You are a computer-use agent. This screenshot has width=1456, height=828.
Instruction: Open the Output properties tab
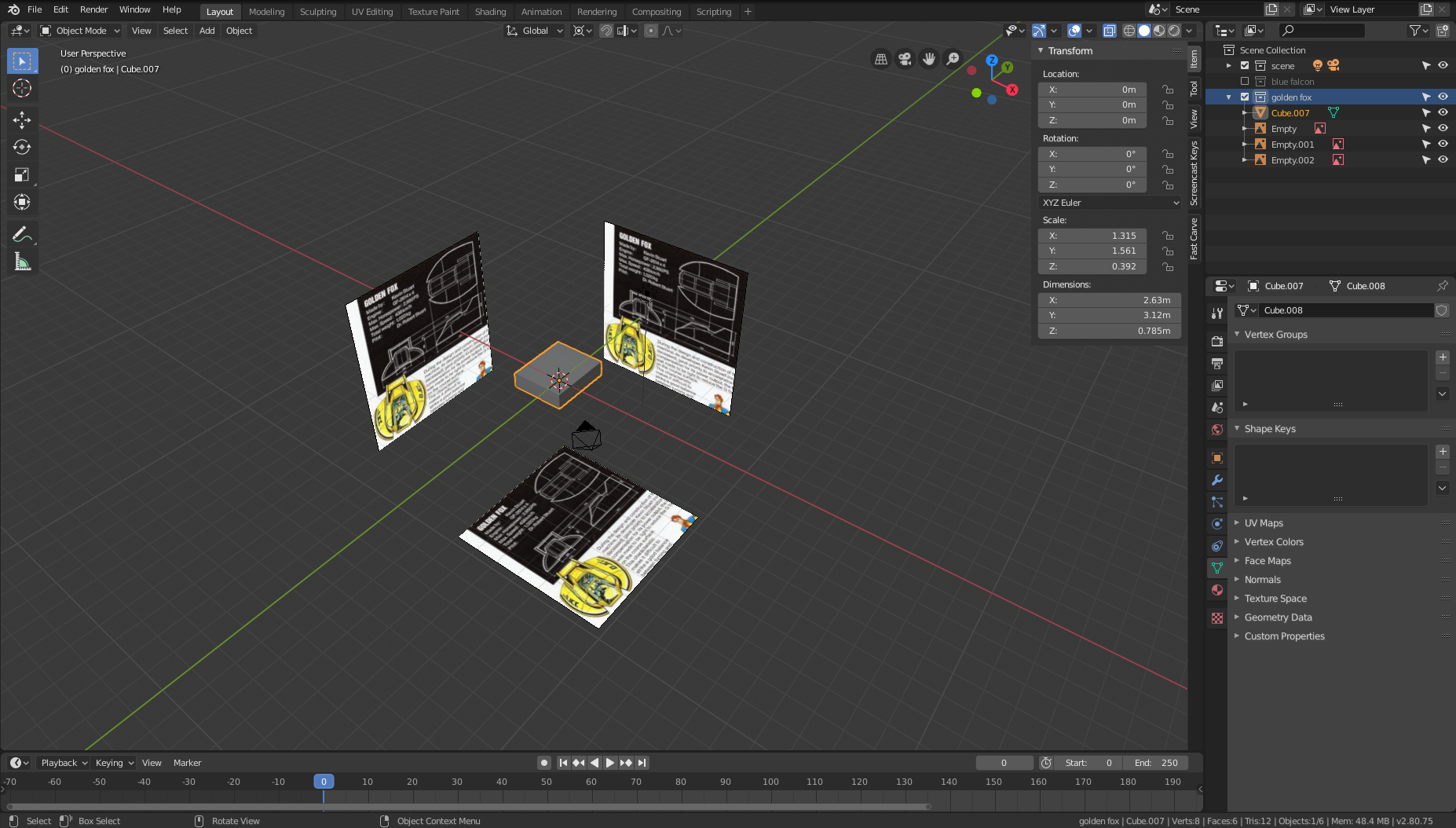[x=1217, y=363]
